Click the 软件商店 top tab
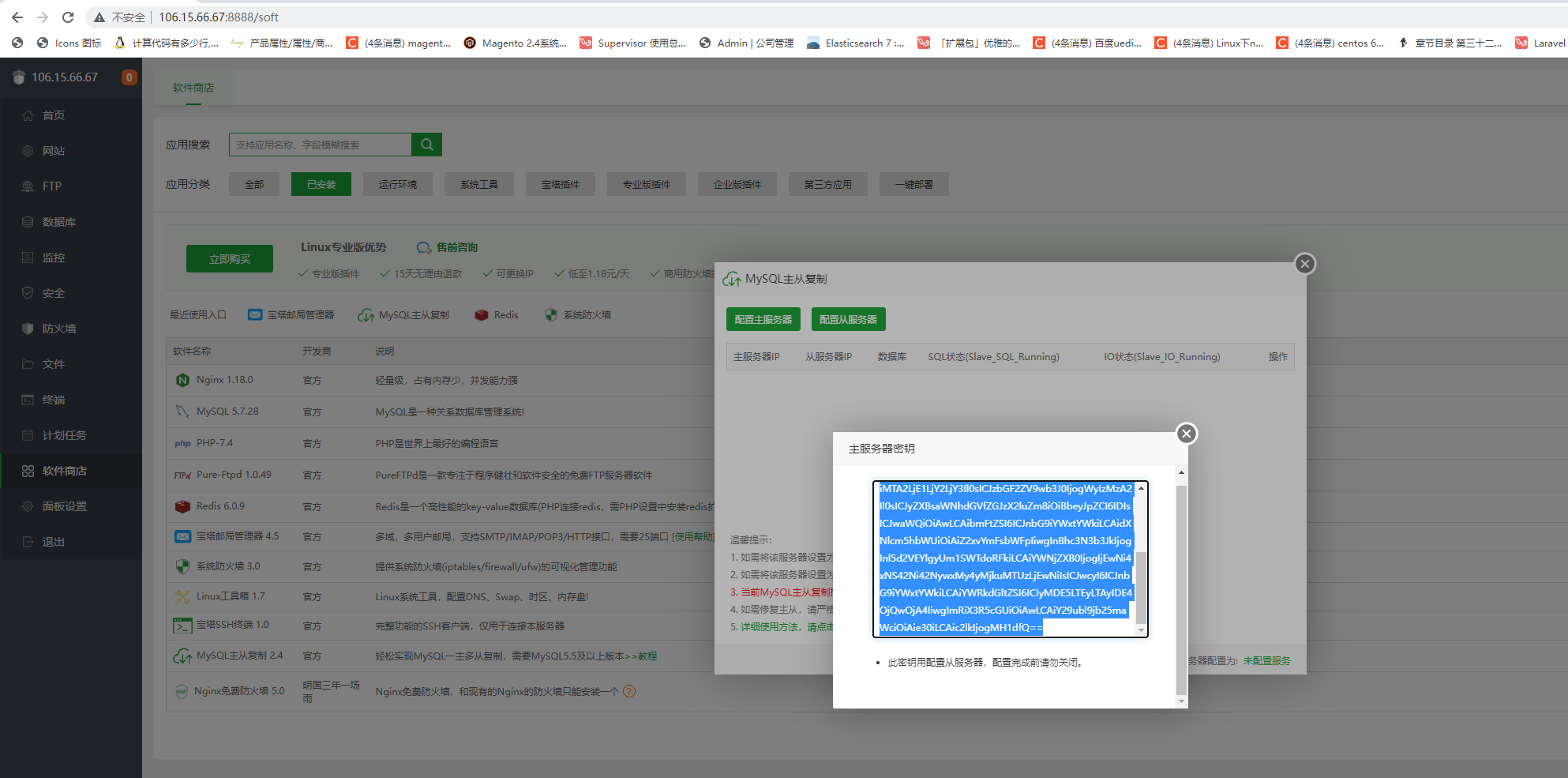This screenshot has height=778, width=1568. click(193, 88)
